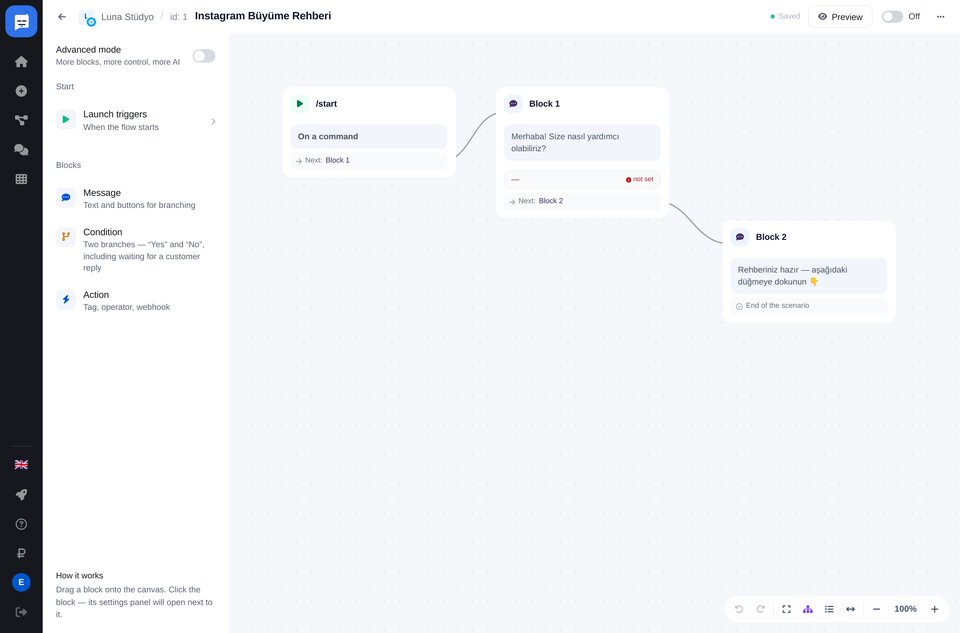Click "End of the scenario" in Block 2
The height and width of the screenshot is (633, 960).
pyautogui.click(x=809, y=306)
